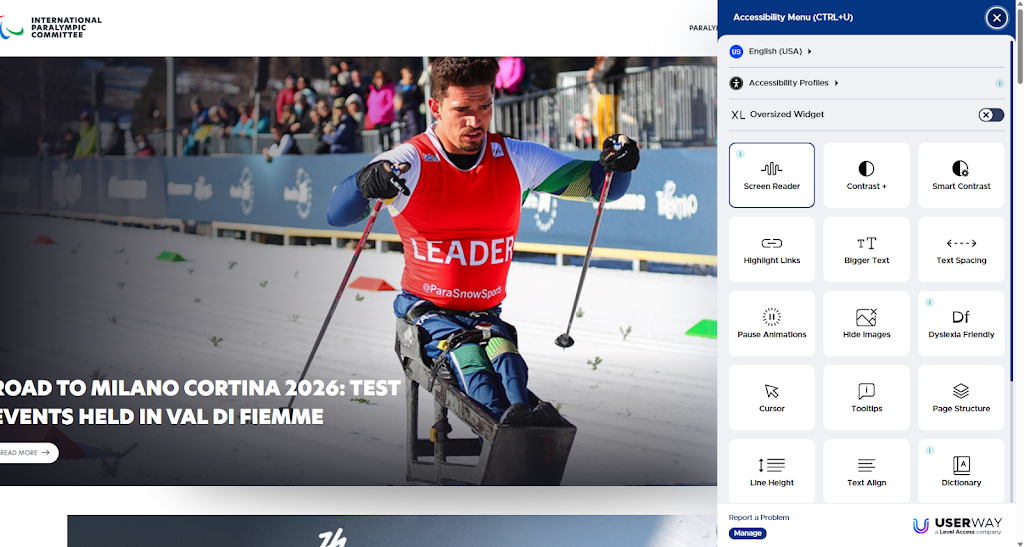Choose the Text Align menu tile
Viewport: 1024px width, 547px height.
click(866, 471)
